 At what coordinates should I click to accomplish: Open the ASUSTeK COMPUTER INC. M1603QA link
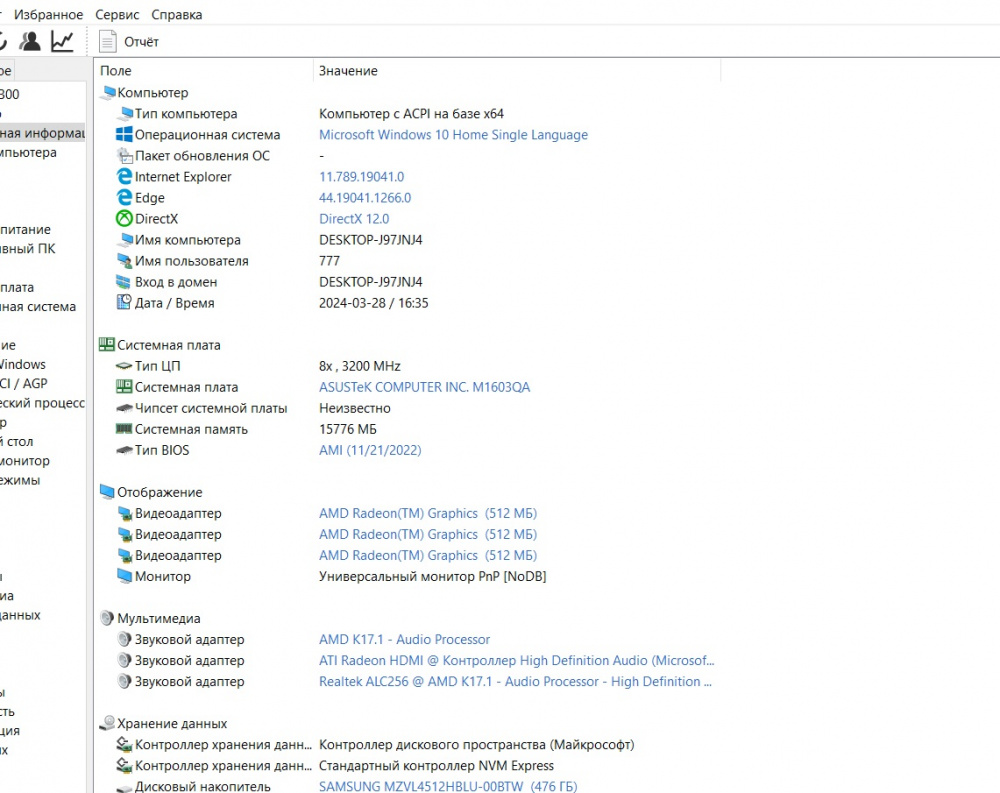coord(424,387)
